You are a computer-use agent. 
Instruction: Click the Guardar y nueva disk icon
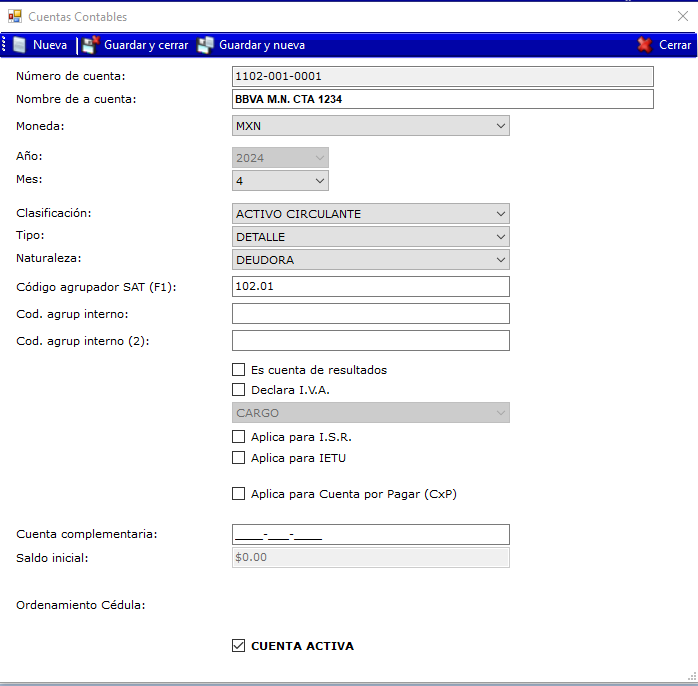pyautogui.click(x=206, y=45)
